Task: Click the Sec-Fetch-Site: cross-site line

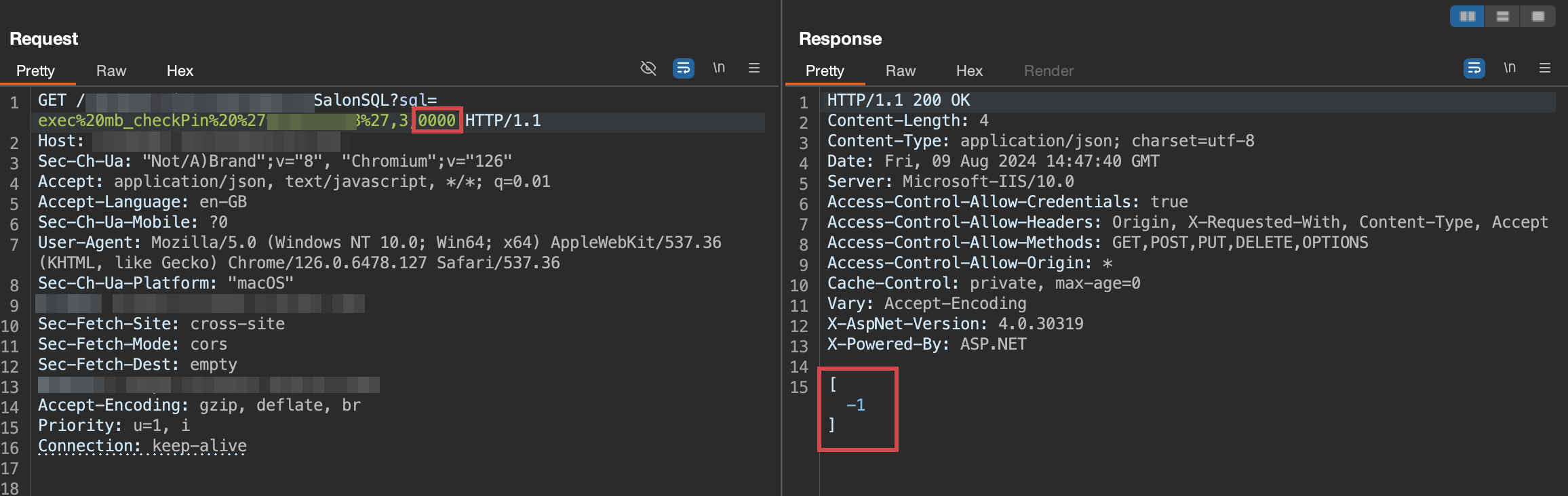Action: 161,324
